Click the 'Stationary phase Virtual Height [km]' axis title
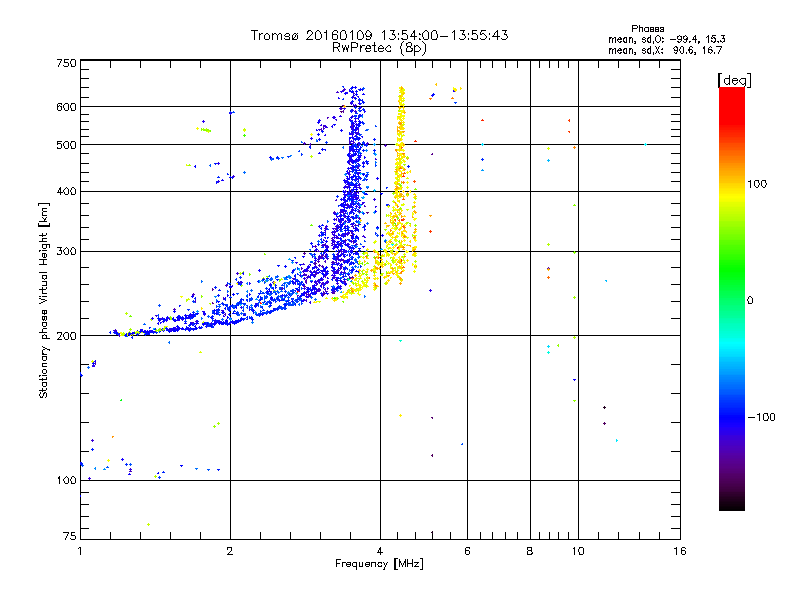 click(x=44, y=301)
